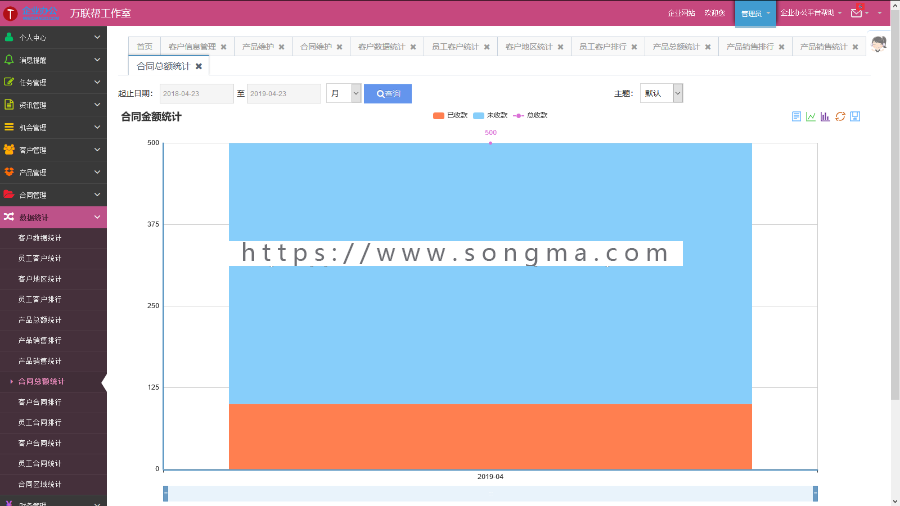900x506 pixels.
Task: Click the list icon for 机会管理
Action: [x=9, y=127]
